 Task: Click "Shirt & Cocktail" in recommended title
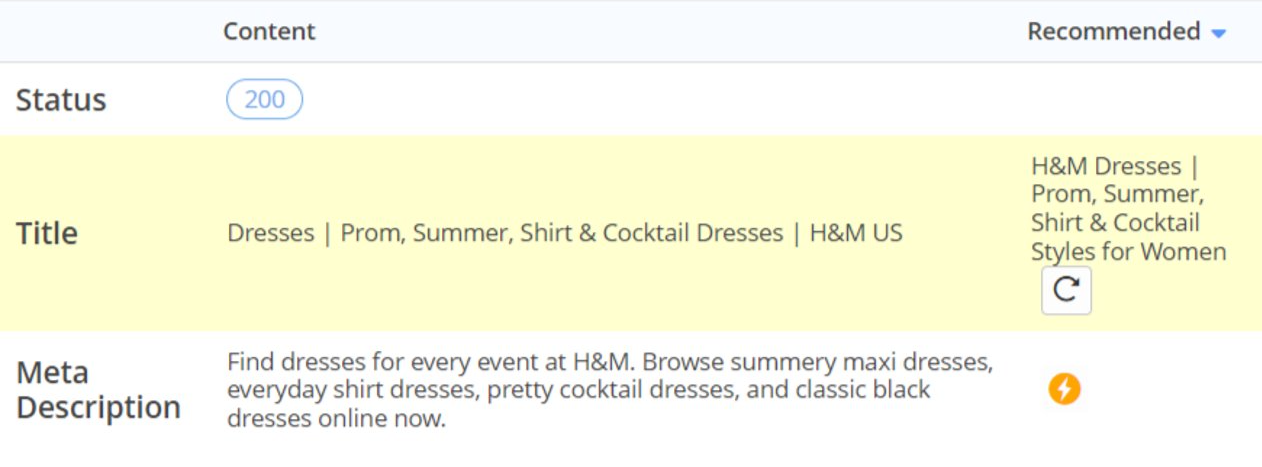tap(1115, 222)
